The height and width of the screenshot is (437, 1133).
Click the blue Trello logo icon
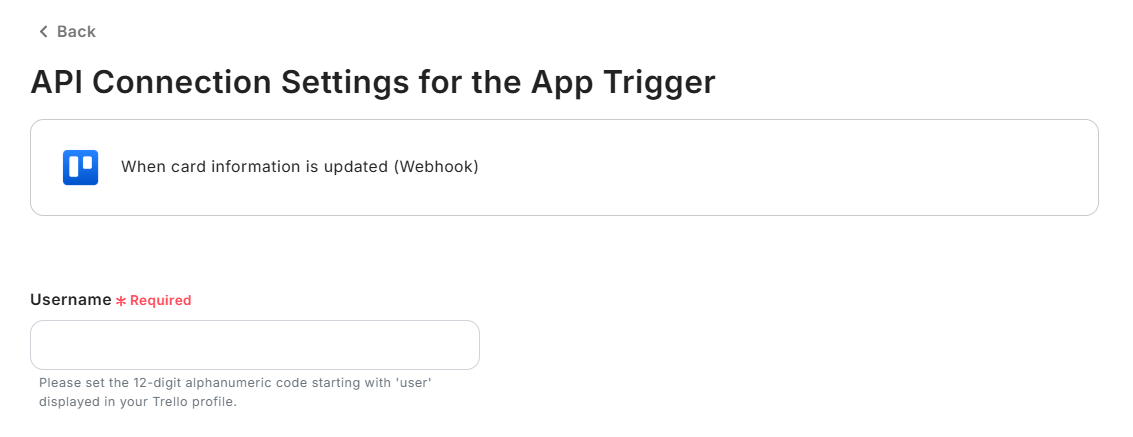click(x=80, y=167)
